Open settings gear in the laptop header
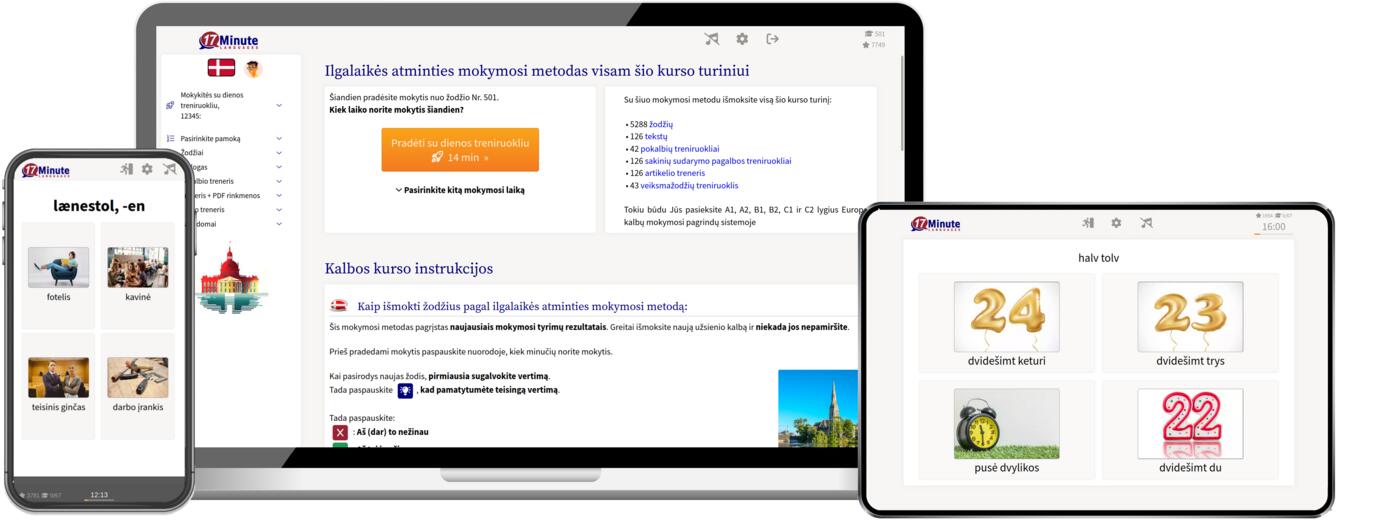 coord(742,39)
